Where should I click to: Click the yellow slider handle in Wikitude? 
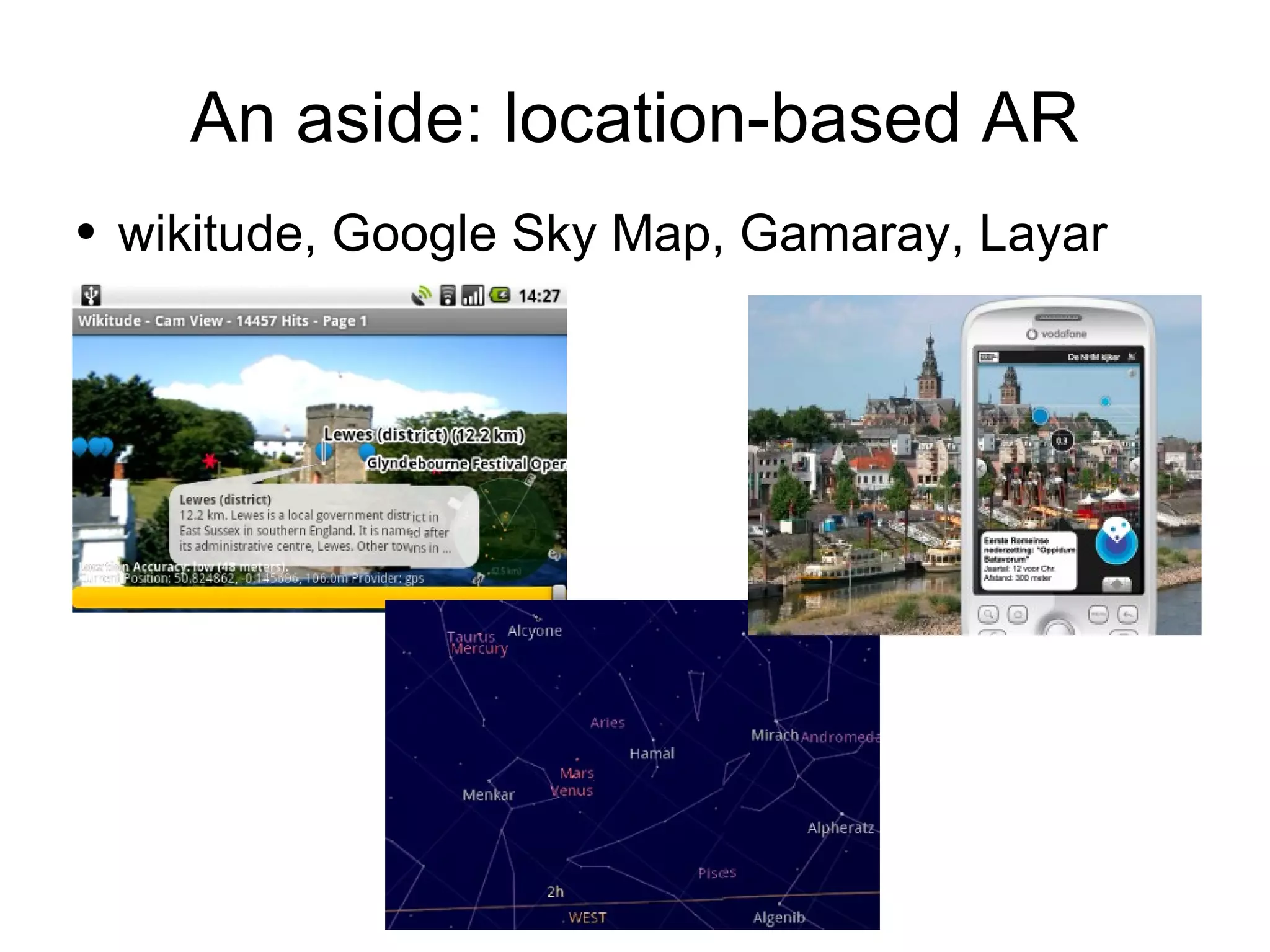click(559, 592)
